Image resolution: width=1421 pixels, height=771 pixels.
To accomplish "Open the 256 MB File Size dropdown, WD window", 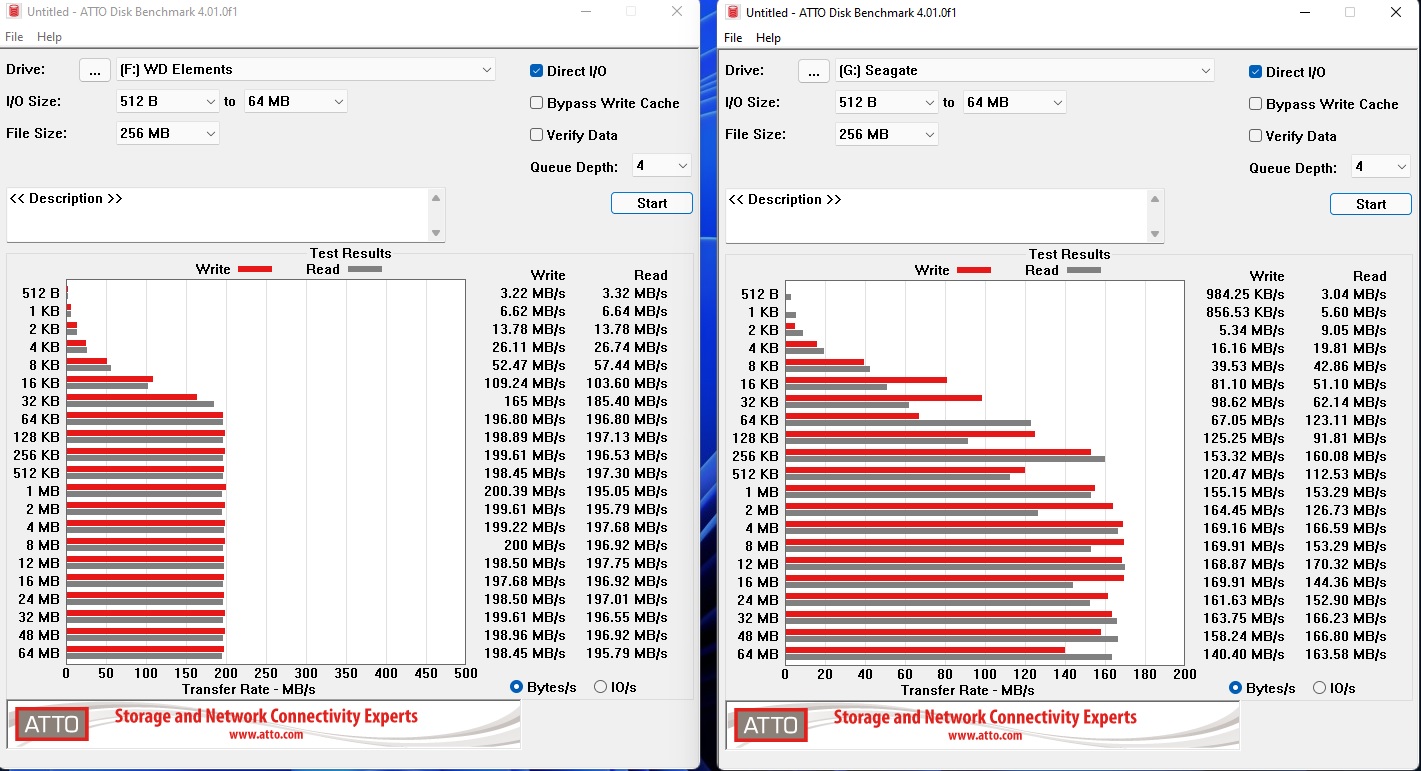I will (167, 134).
